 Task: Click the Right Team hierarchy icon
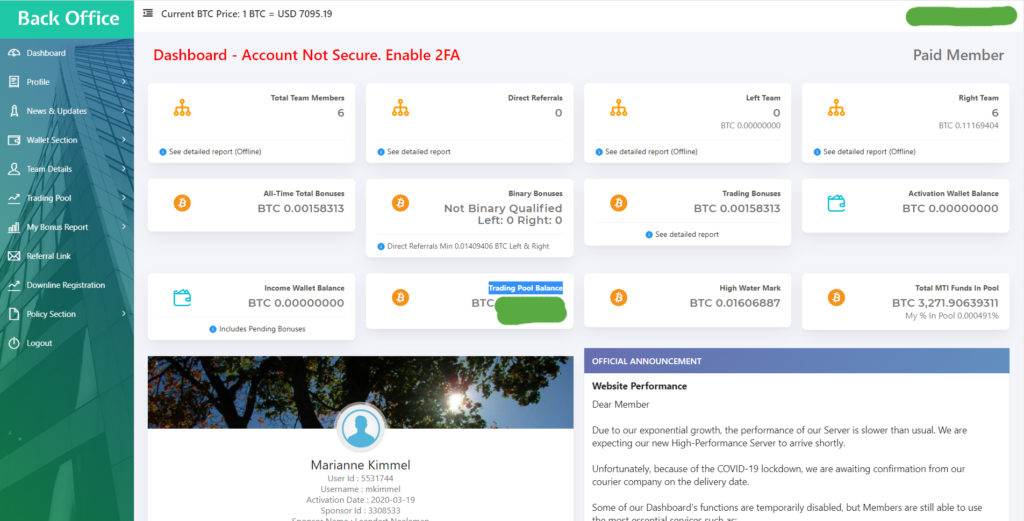click(837, 108)
